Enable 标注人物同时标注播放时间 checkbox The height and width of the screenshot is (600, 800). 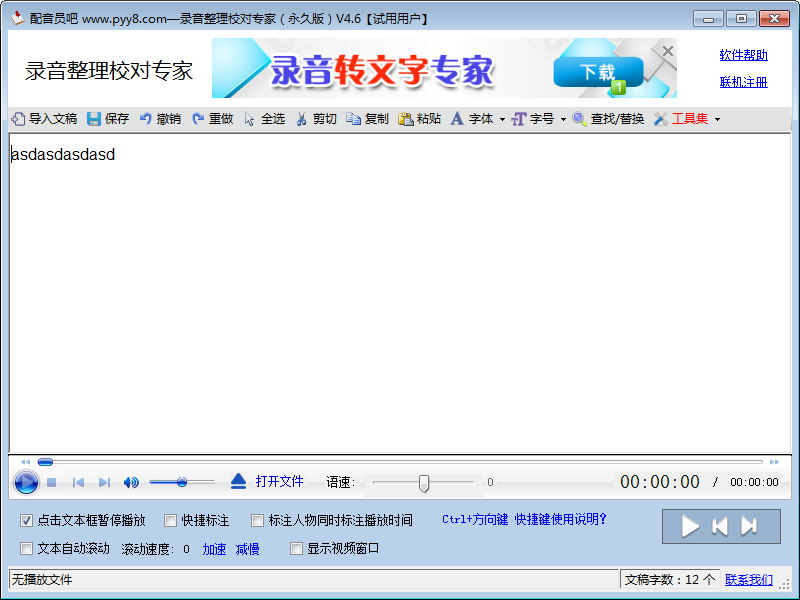point(257,520)
